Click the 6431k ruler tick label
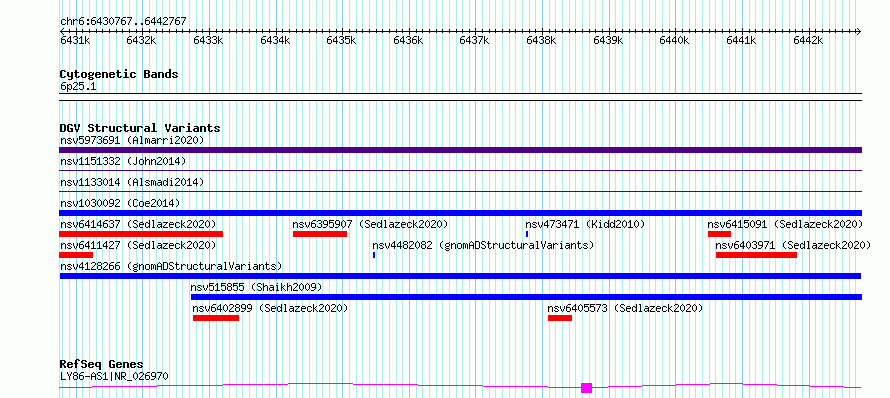The height and width of the screenshot is (398, 890). click(x=75, y=40)
